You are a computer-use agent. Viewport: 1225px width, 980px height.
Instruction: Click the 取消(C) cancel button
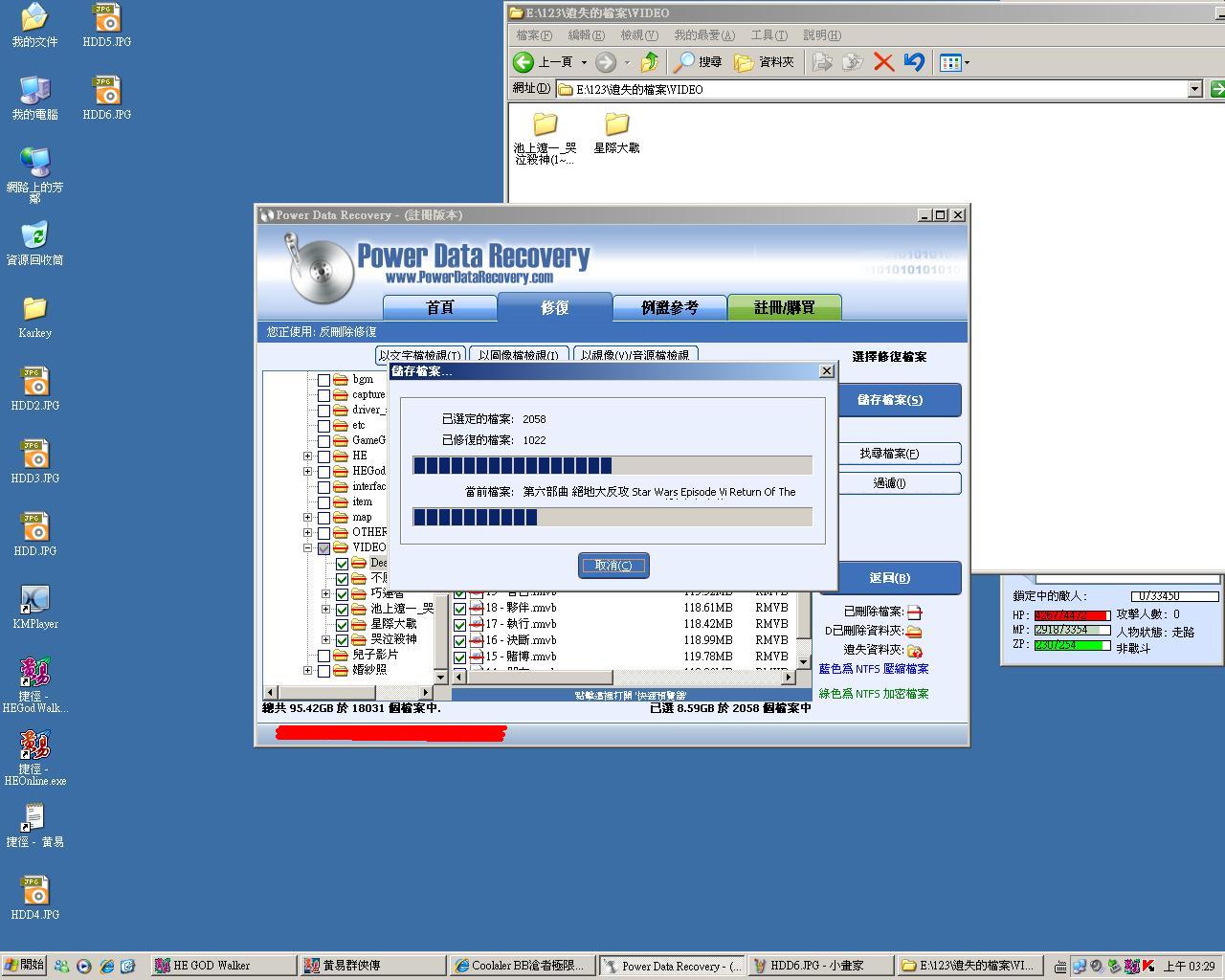tap(613, 565)
